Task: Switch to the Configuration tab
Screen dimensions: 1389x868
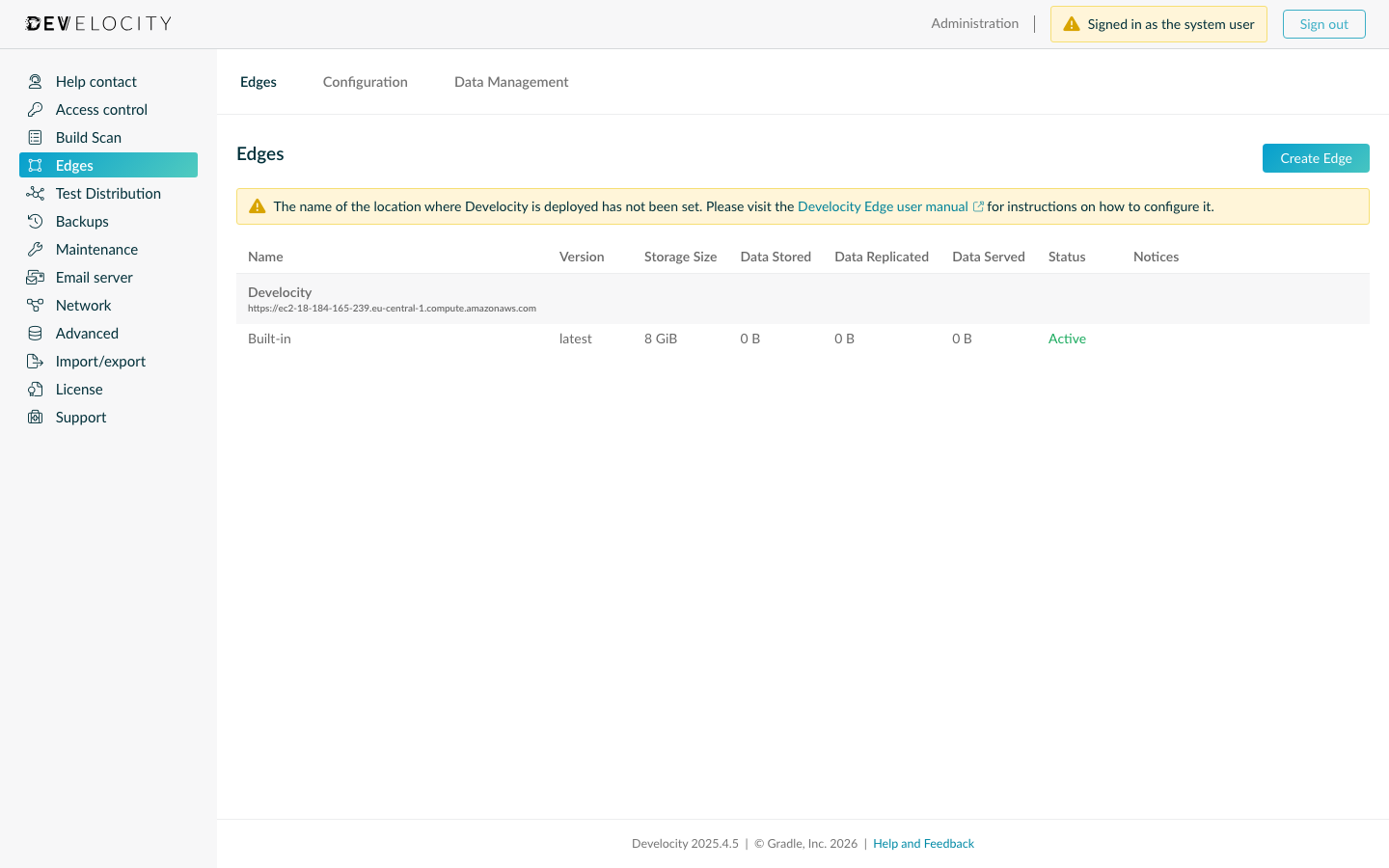Action: [365, 82]
